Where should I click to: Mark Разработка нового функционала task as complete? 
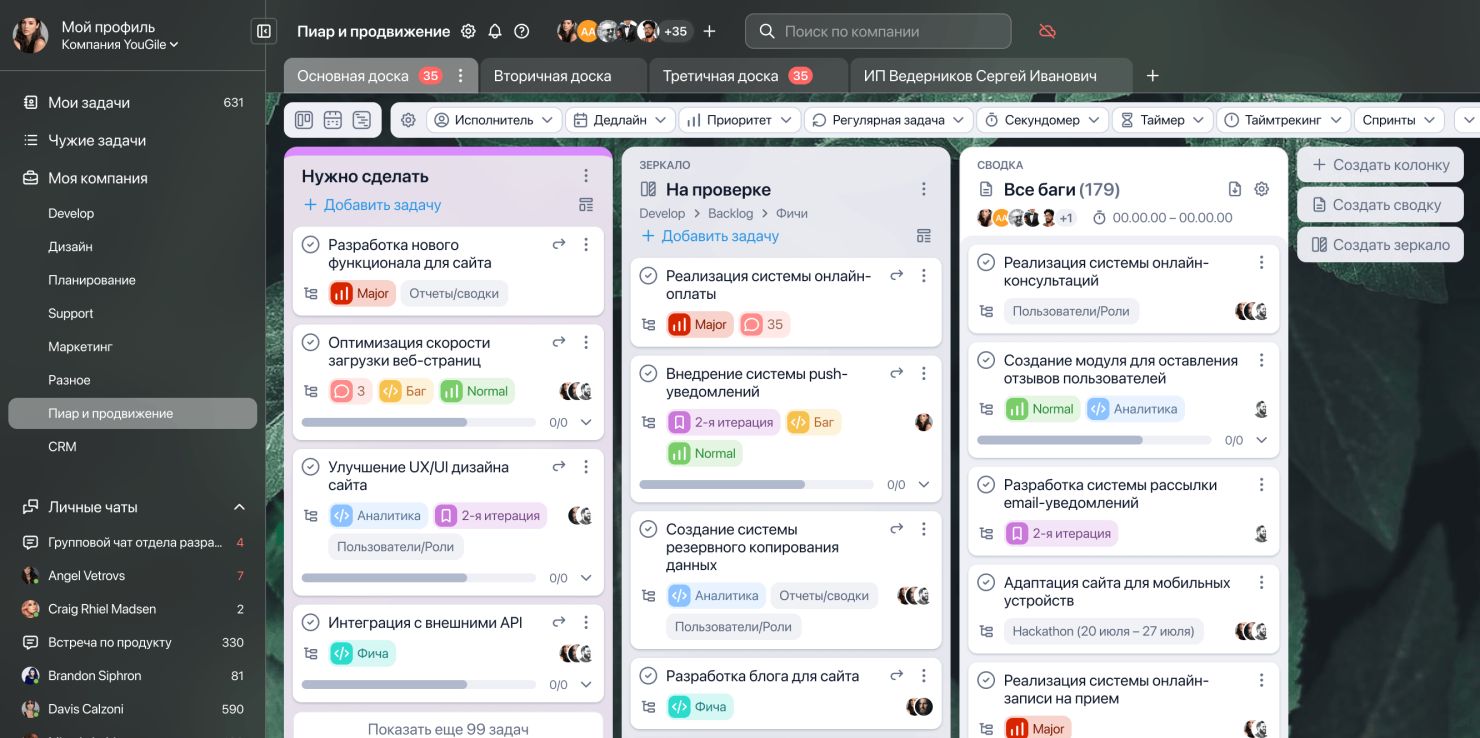pos(311,245)
